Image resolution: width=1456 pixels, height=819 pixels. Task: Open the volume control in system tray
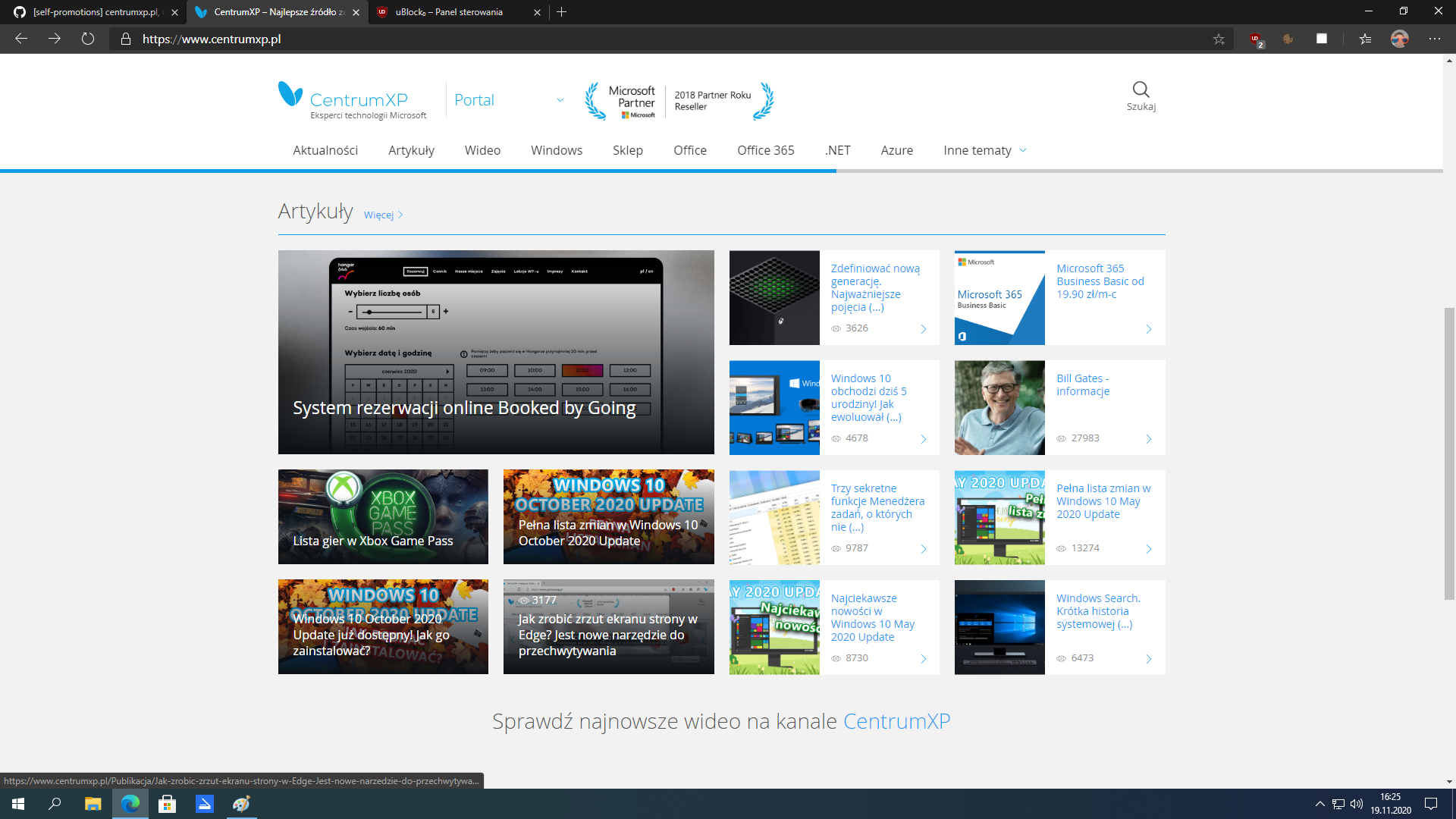click(1357, 804)
